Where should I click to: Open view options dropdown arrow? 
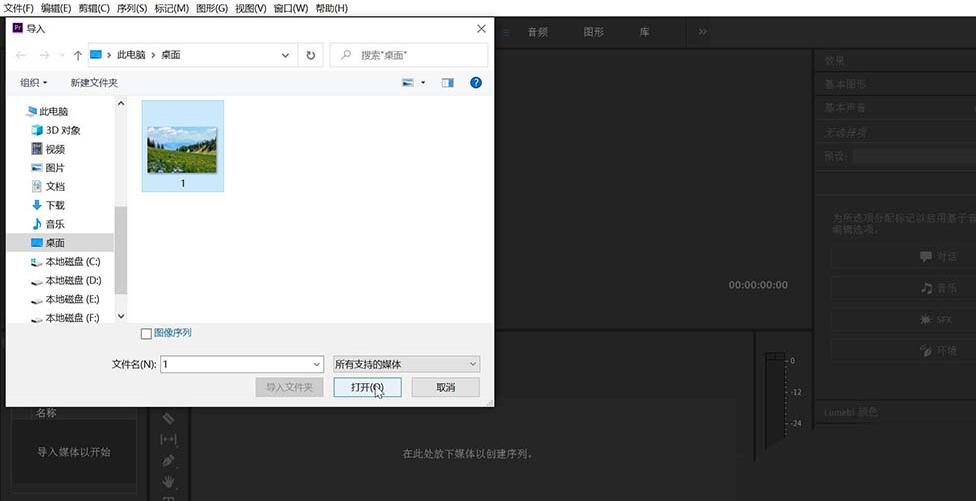point(423,82)
